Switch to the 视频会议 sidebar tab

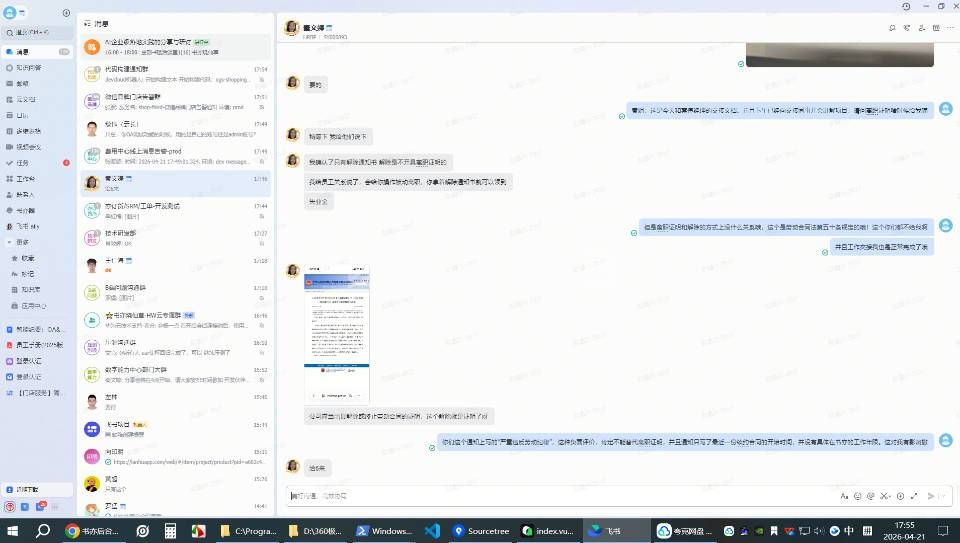(30, 146)
